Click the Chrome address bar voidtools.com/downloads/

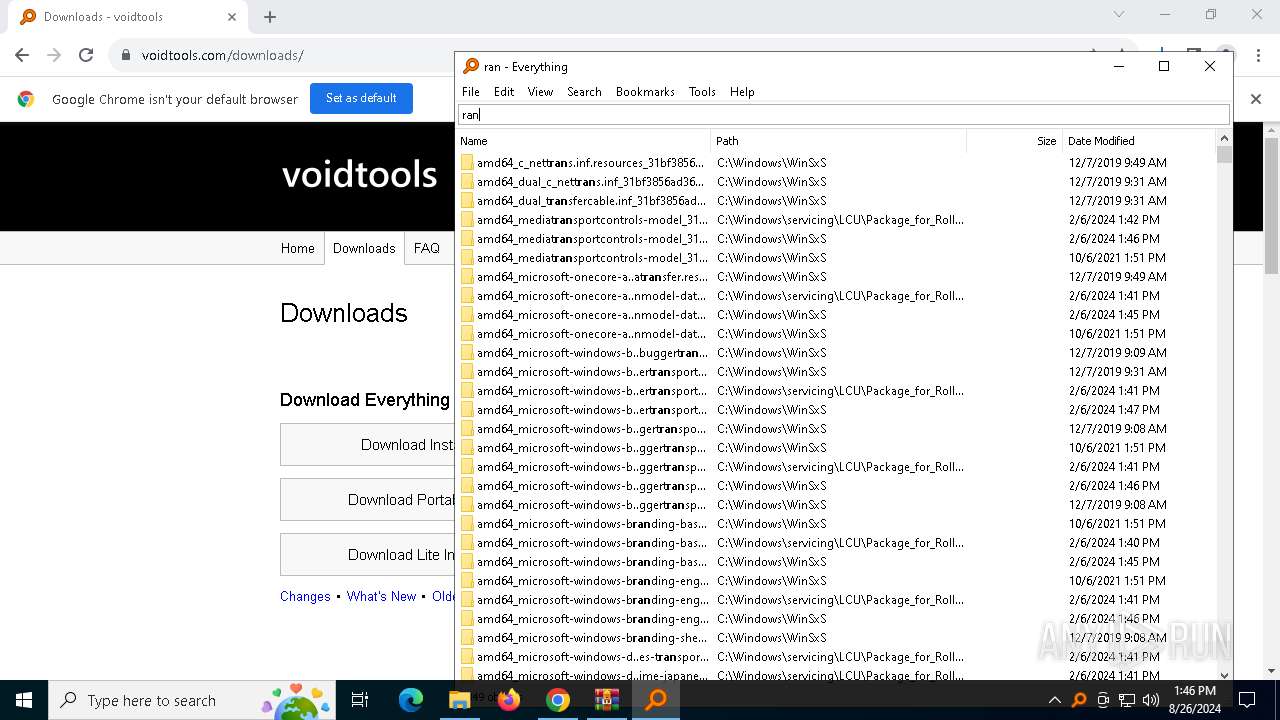223,55
